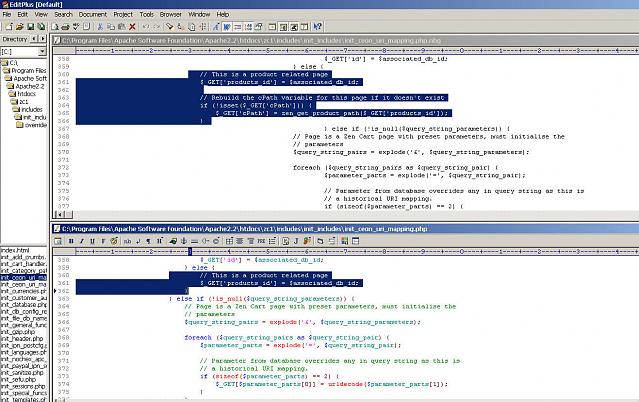Click the Italic icon in HTML toolbar

tap(82, 241)
